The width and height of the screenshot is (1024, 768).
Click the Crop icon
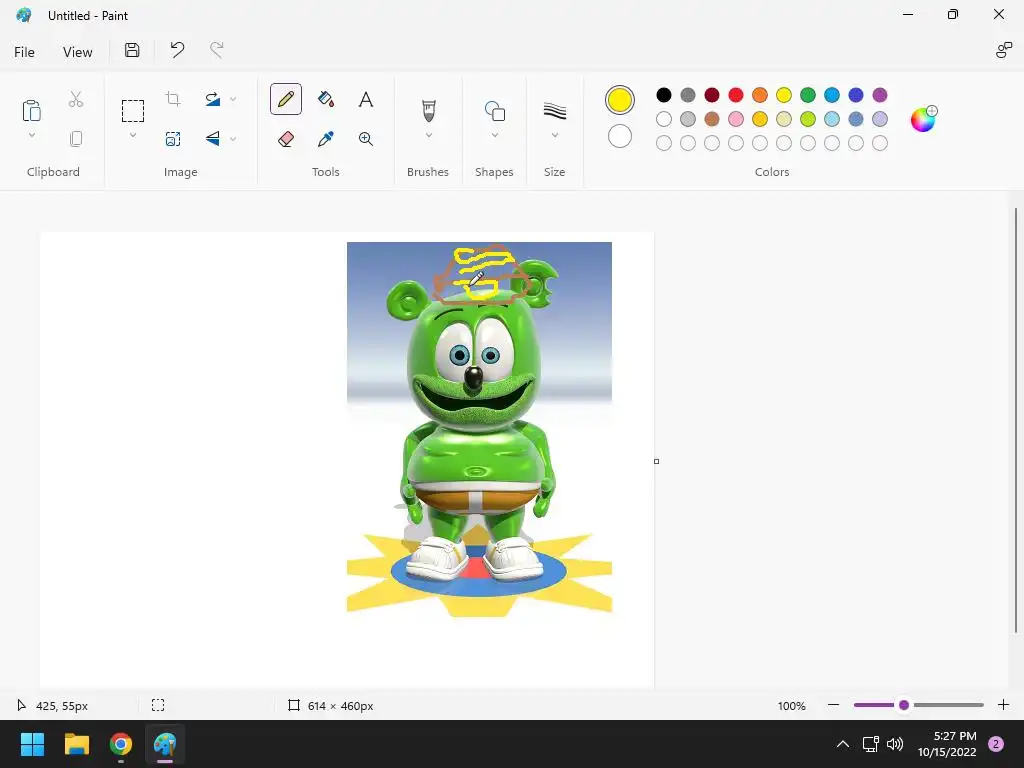tap(173, 99)
